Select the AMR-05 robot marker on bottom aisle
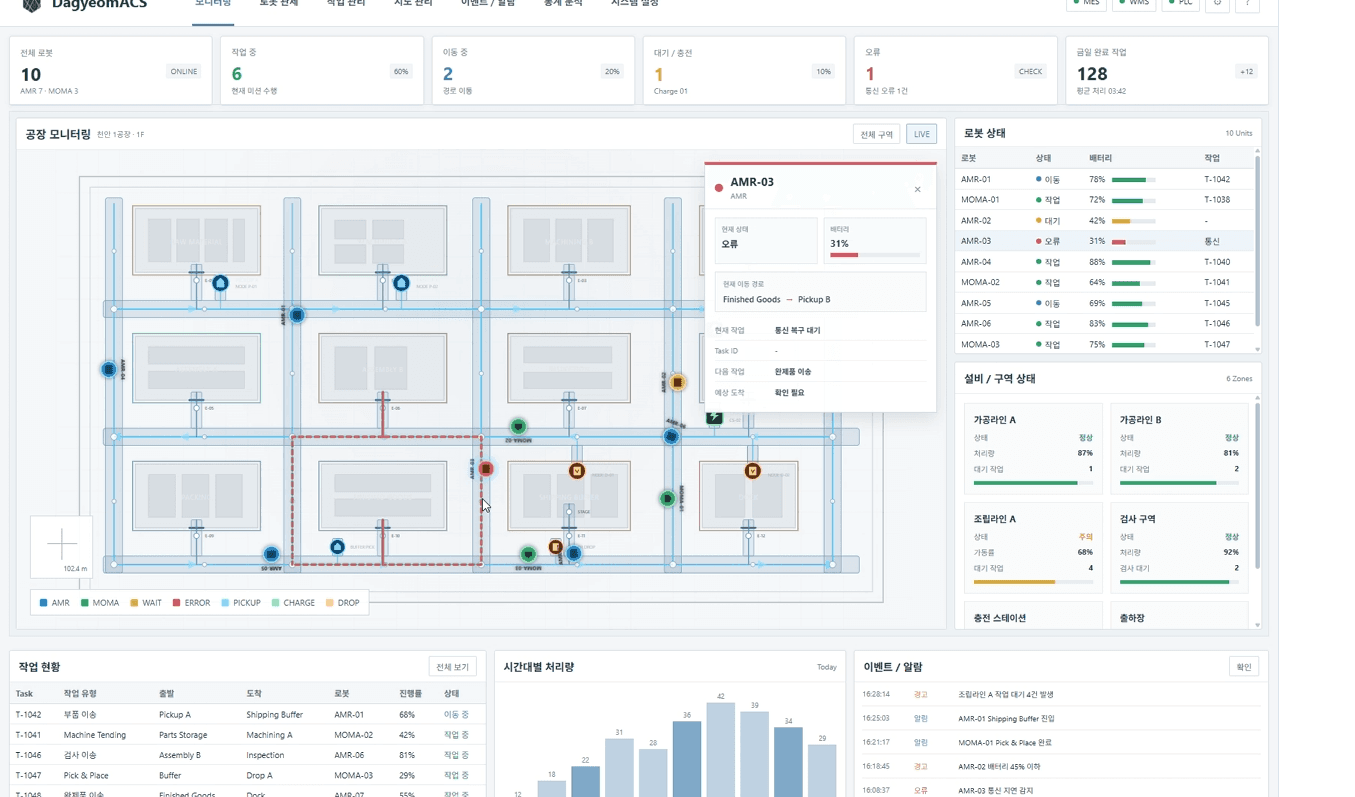The image size is (1355, 797). coord(271,554)
